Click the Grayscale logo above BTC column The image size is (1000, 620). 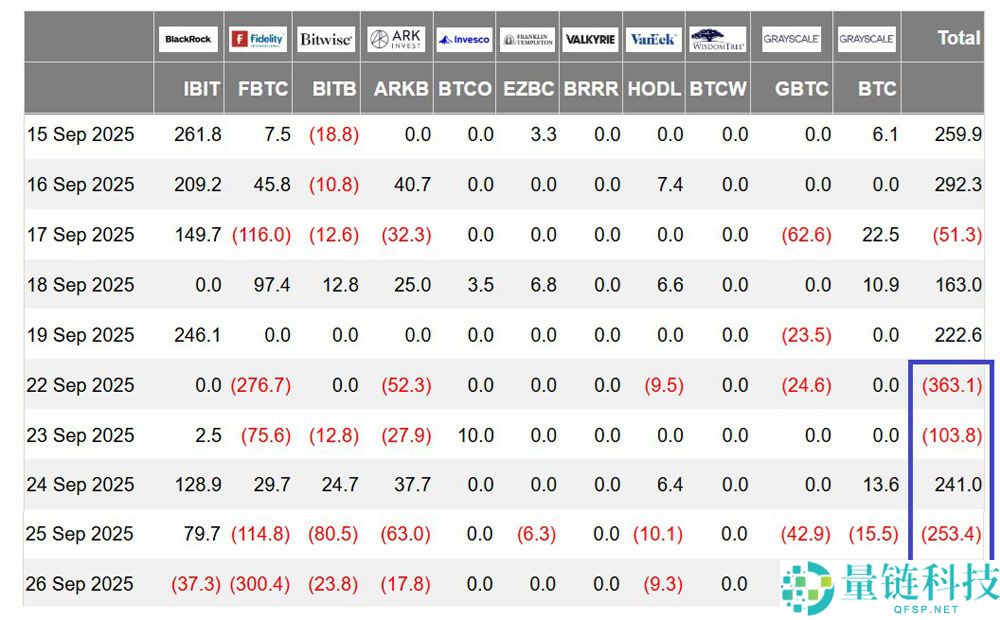point(867,39)
